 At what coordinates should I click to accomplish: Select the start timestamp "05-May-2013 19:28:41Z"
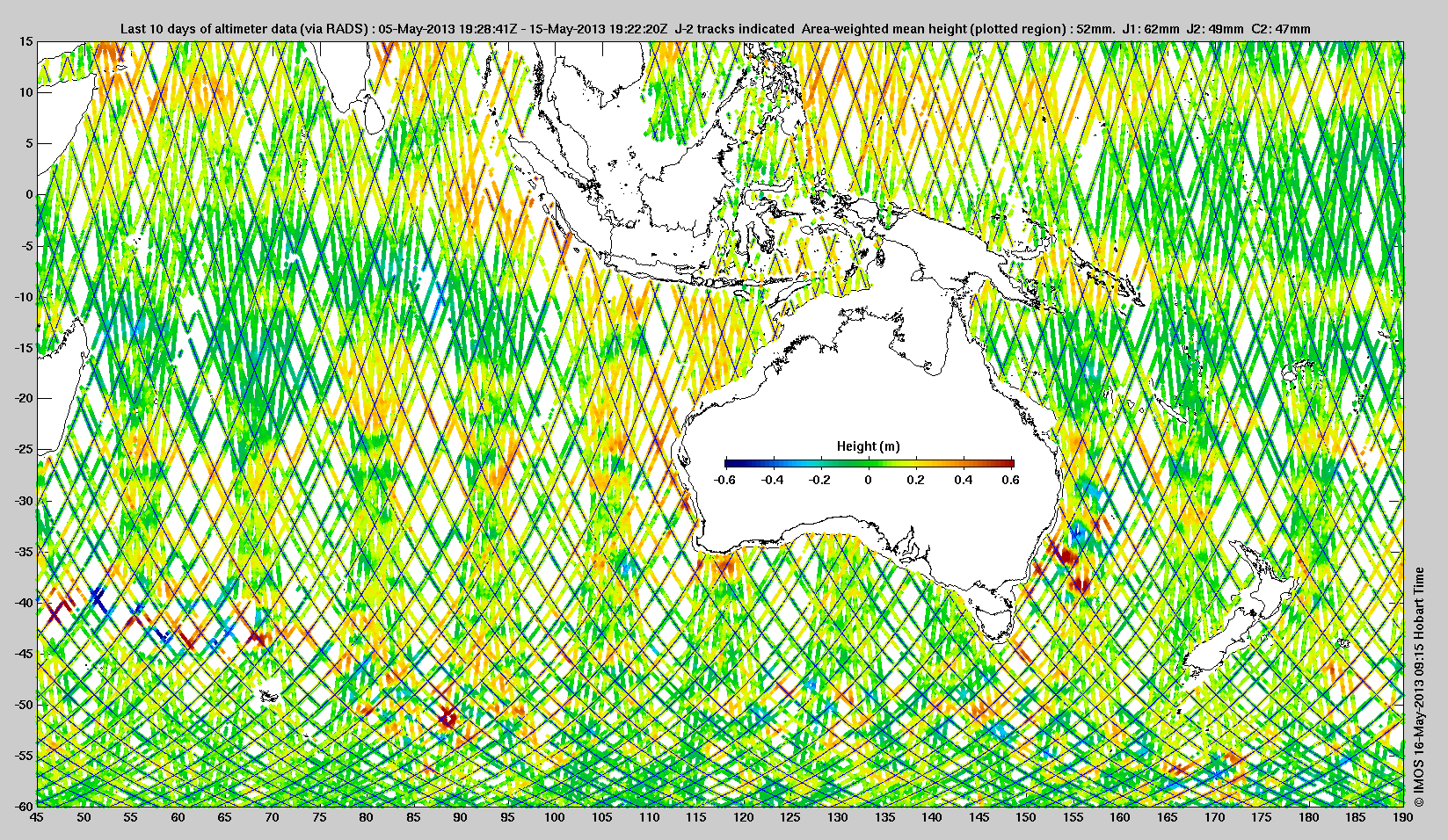[x=447, y=29]
